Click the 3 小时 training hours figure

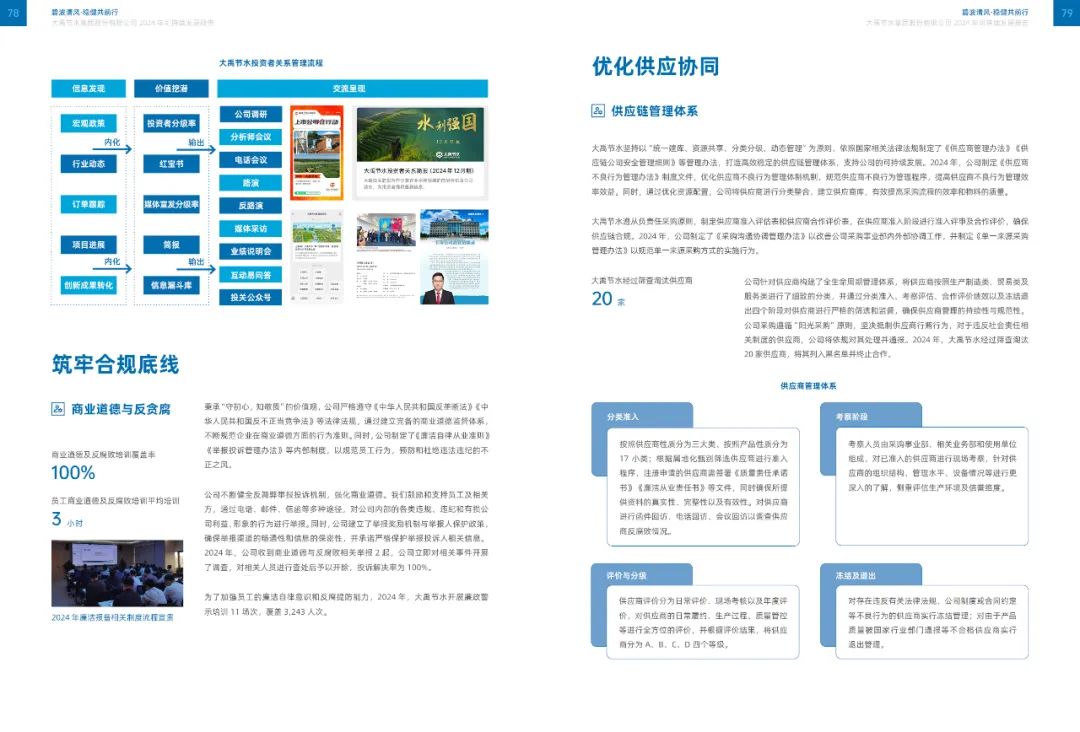(x=67, y=519)
